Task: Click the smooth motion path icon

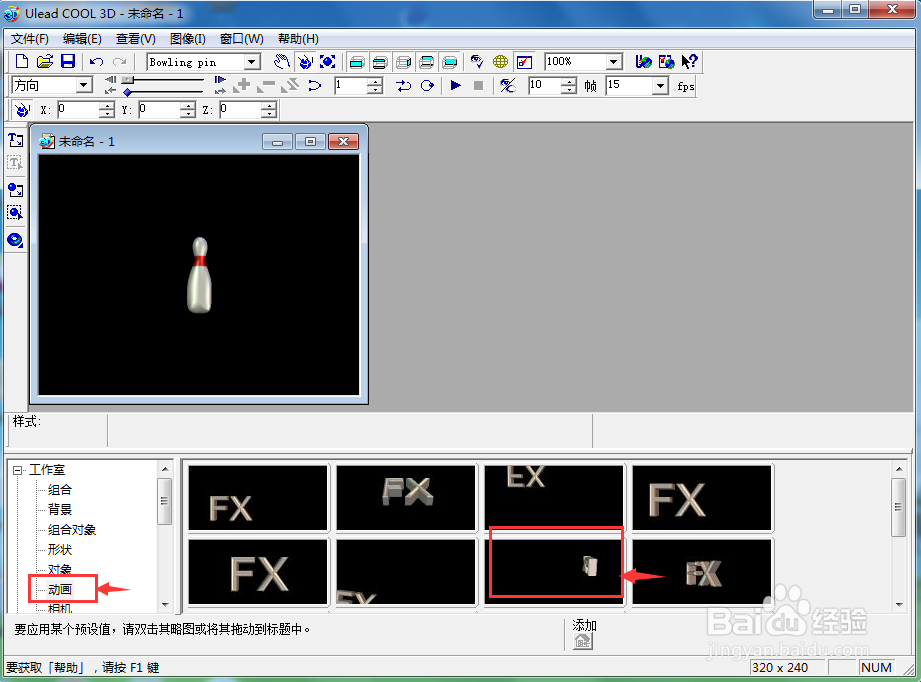Action: coord(507,86)
